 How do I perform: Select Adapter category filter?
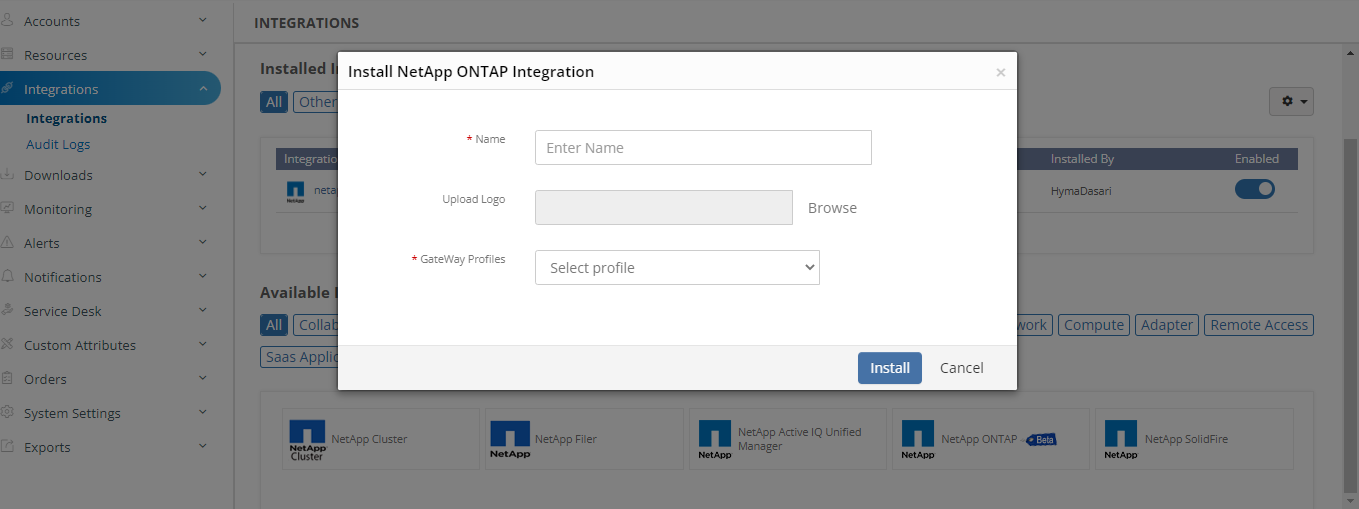(1167, 325)
